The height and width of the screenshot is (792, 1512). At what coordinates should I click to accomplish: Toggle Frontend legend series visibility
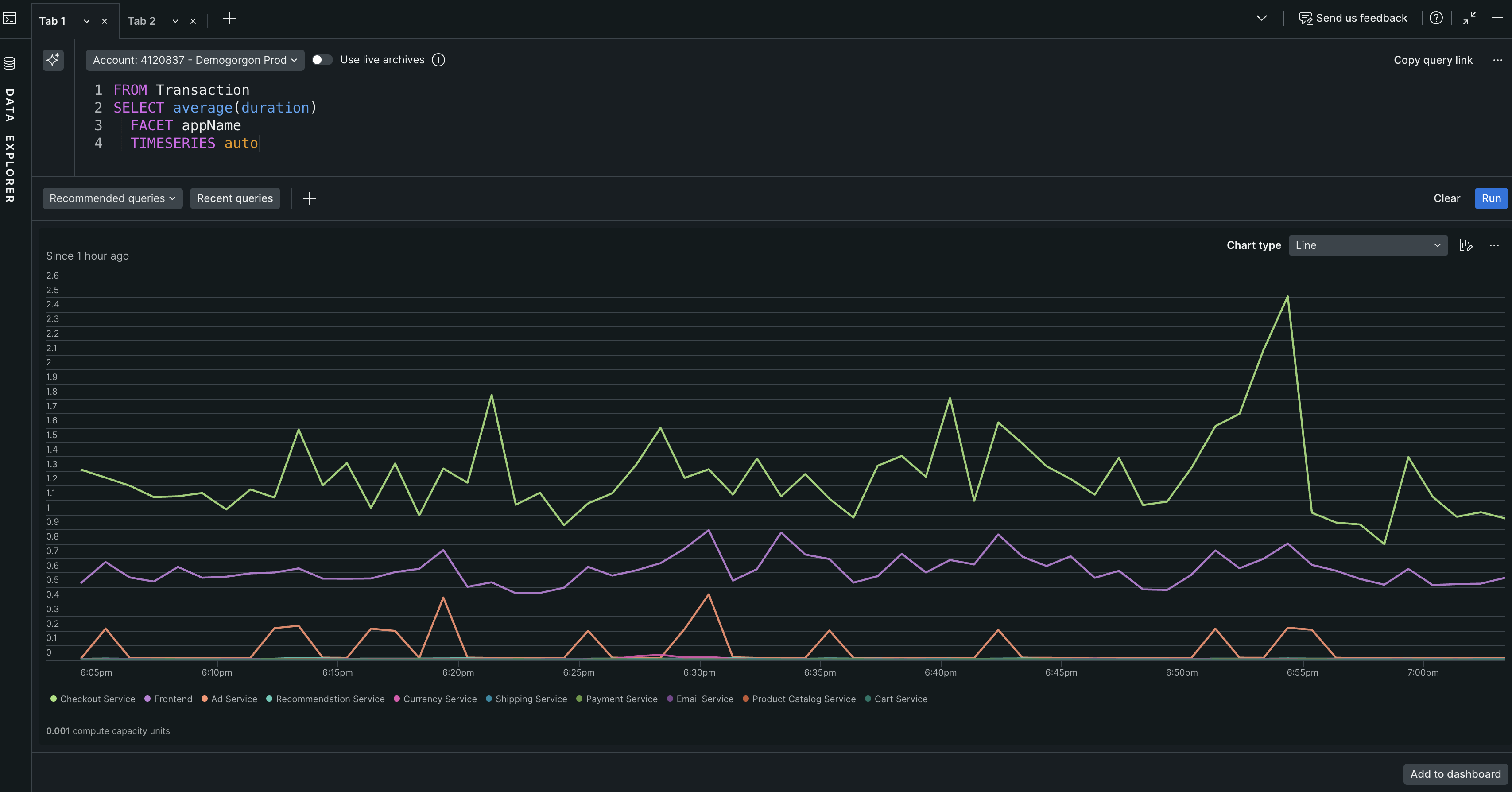coord(173,699)
